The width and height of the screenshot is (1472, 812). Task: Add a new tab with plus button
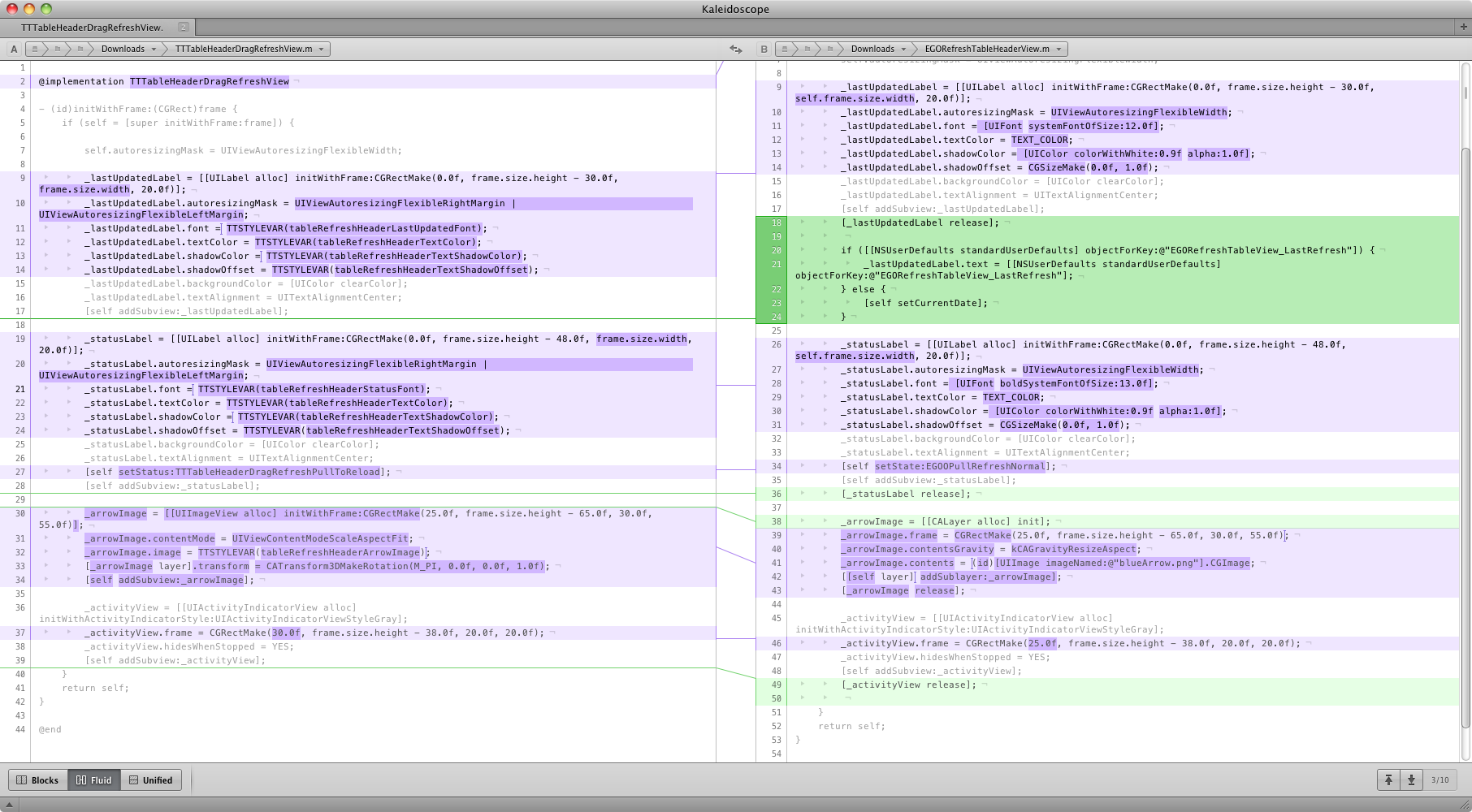1464,27
